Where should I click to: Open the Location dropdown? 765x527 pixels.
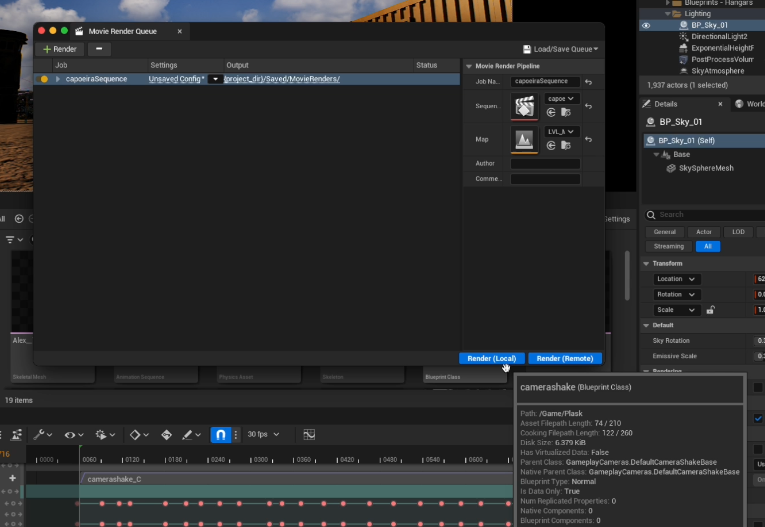coord(676,279)
